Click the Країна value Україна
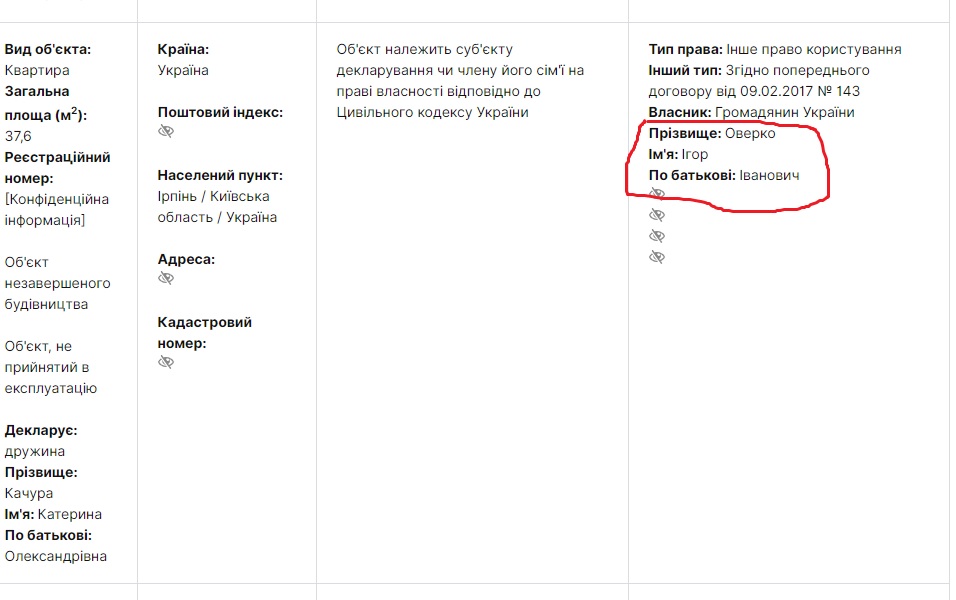Screen dimensions: 956x600 coord(183,70)
